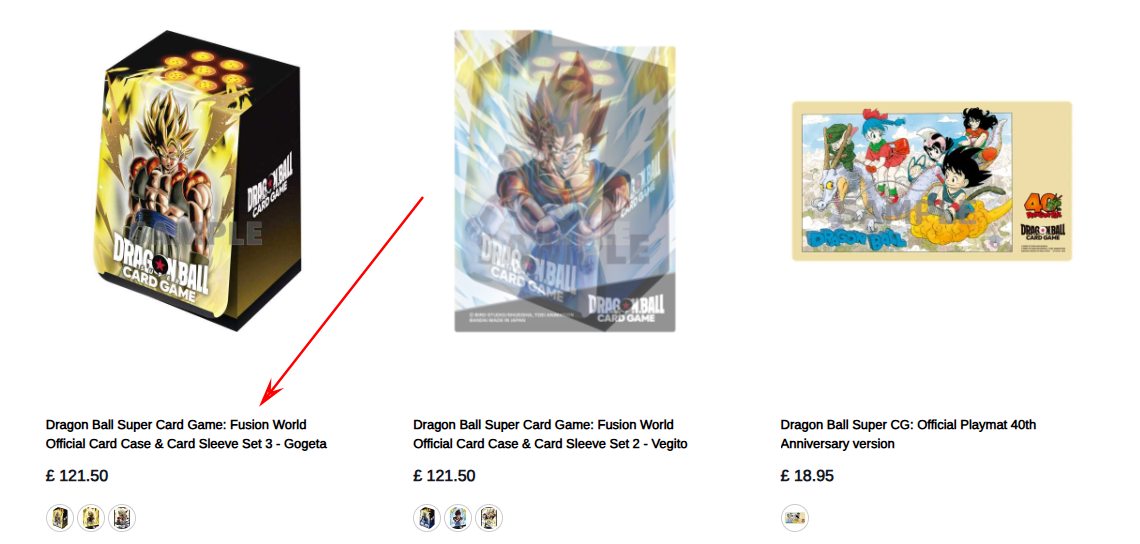This screenshot has width=1140, height=544.
Task: Open the 40th Anniversary playmat product image
Action: 931,181
